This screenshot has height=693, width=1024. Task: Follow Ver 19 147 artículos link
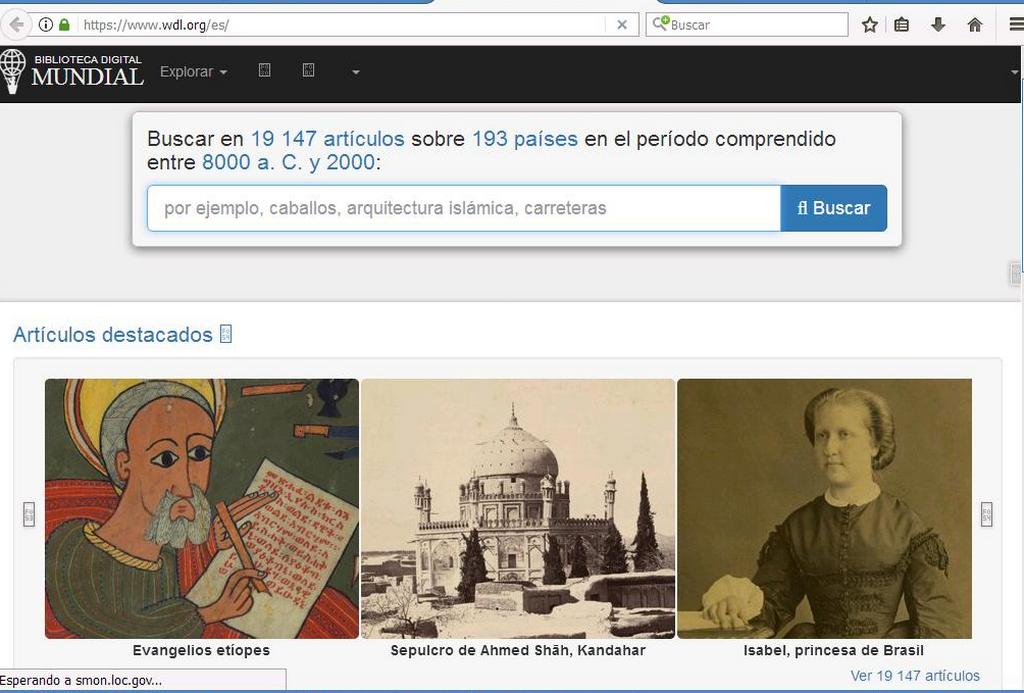(915, 675)
